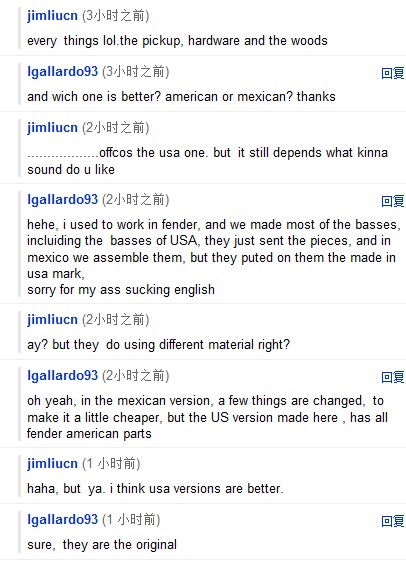Viewport: 406px width, 563px height.
Task: Open lgallardo93 profile above 'they are the original'
Action: [x=62, y=520]
